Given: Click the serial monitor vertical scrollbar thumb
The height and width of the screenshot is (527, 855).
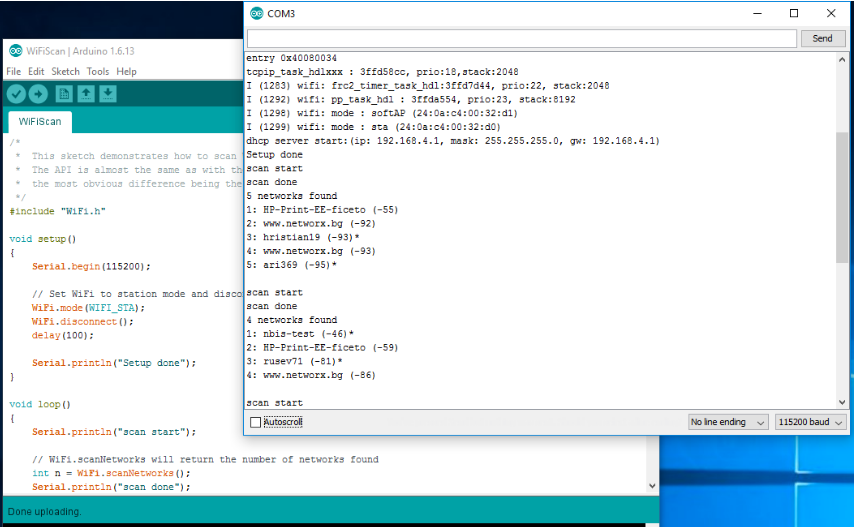Looking at the screenshot, I should [x=842, y=197].
